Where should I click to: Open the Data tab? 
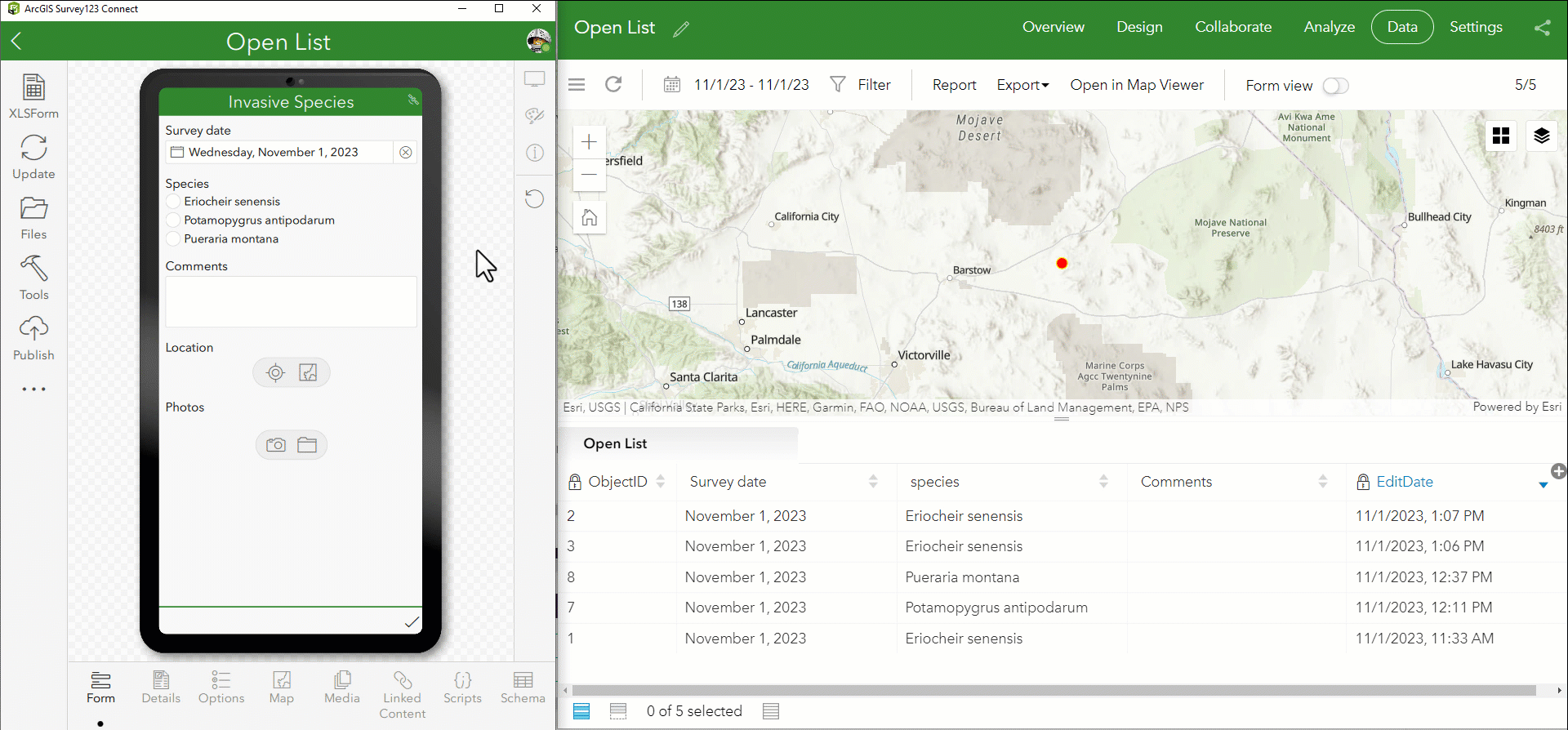tap(1402, 27)
